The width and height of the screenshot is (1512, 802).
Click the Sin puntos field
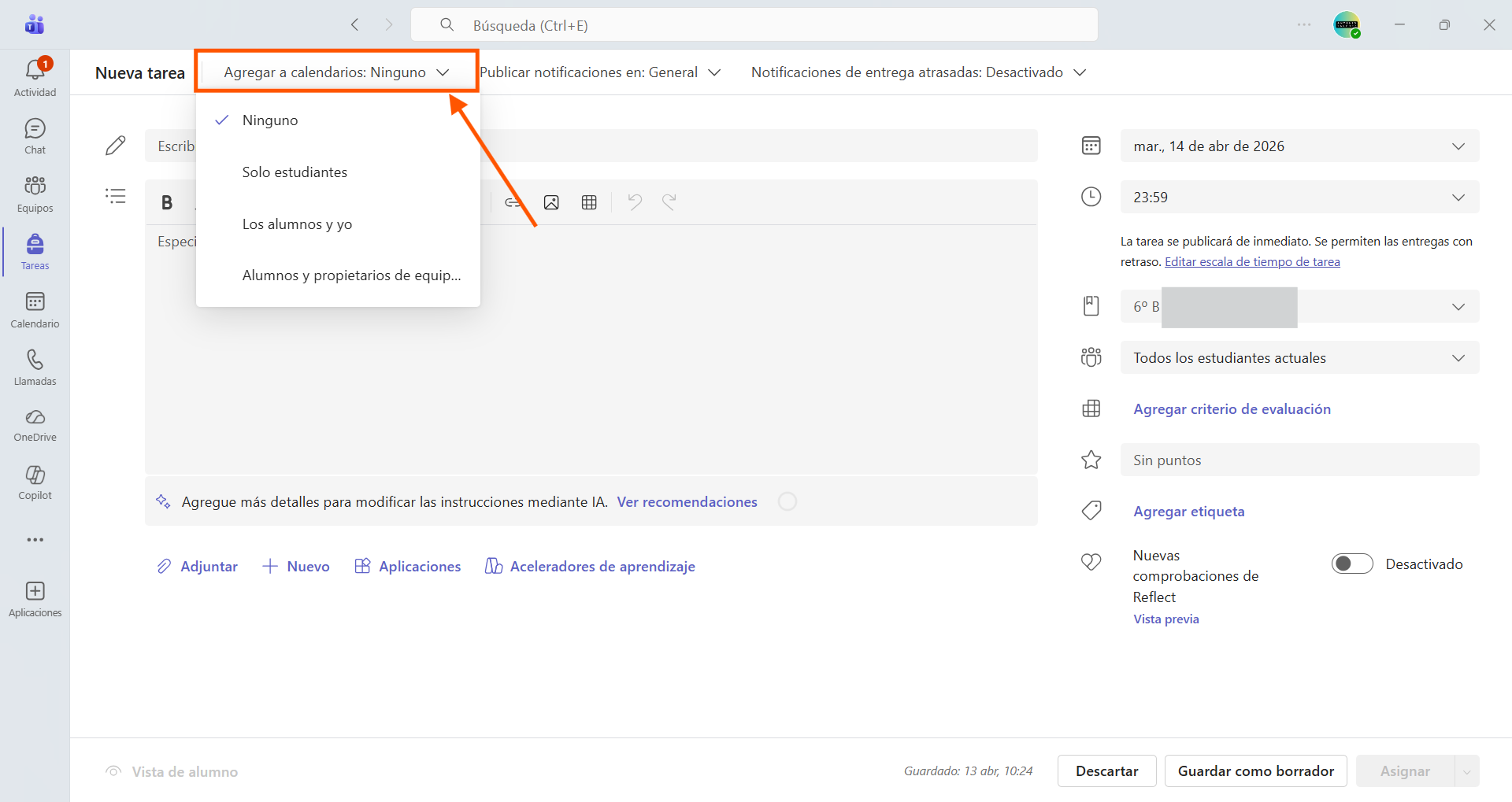[1299, 460]
